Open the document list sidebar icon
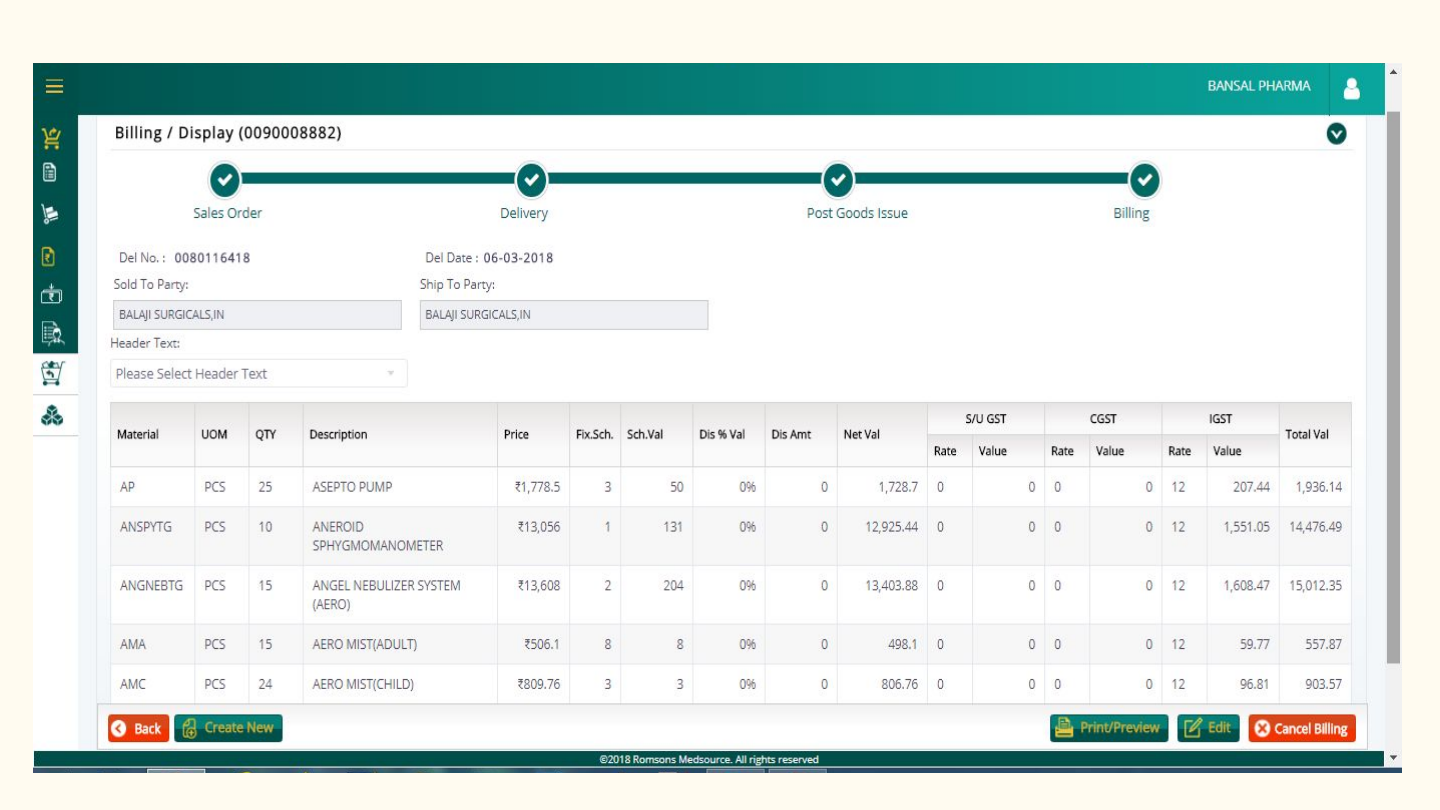The height and width of the screenshot is (810, 1440). click(x=49, y=171)
